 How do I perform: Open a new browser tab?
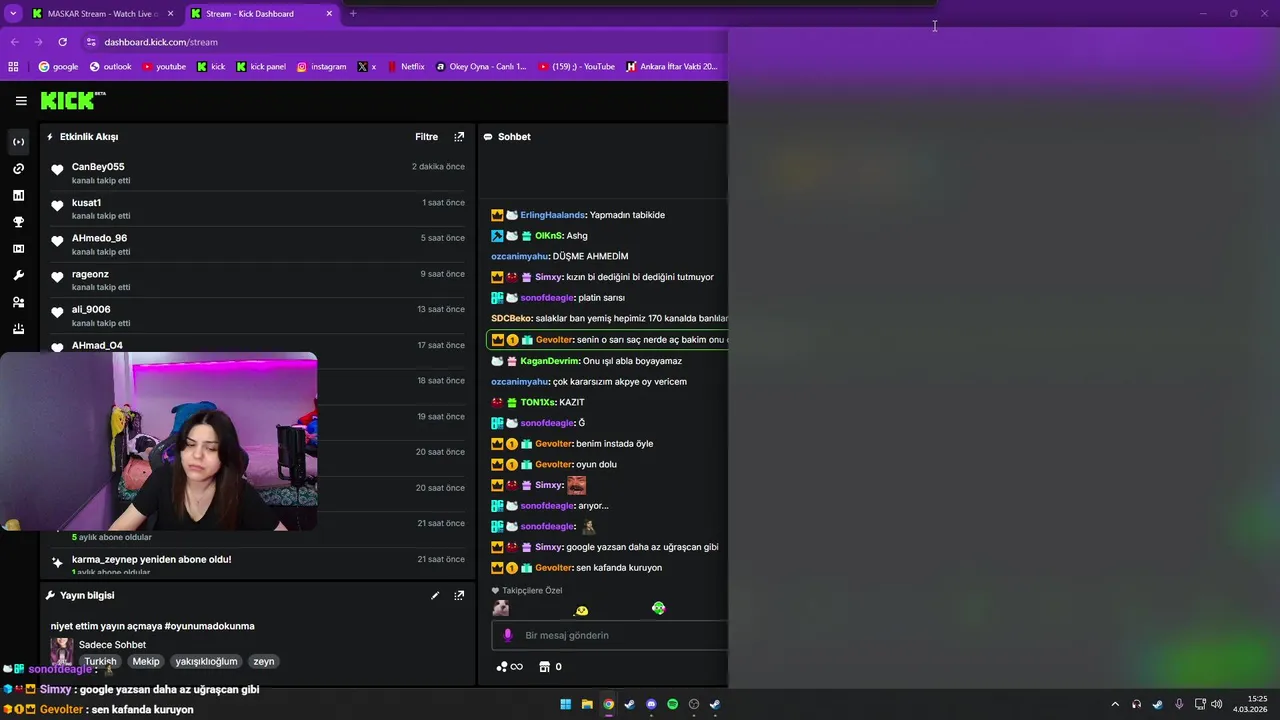coord(353,14)
